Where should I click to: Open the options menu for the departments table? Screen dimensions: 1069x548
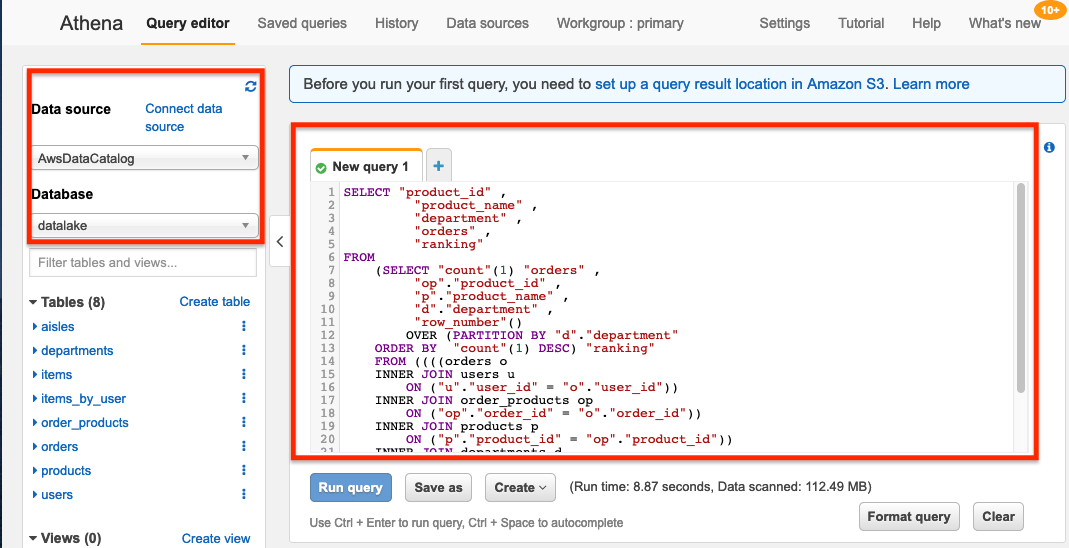(x=243, y=350)
